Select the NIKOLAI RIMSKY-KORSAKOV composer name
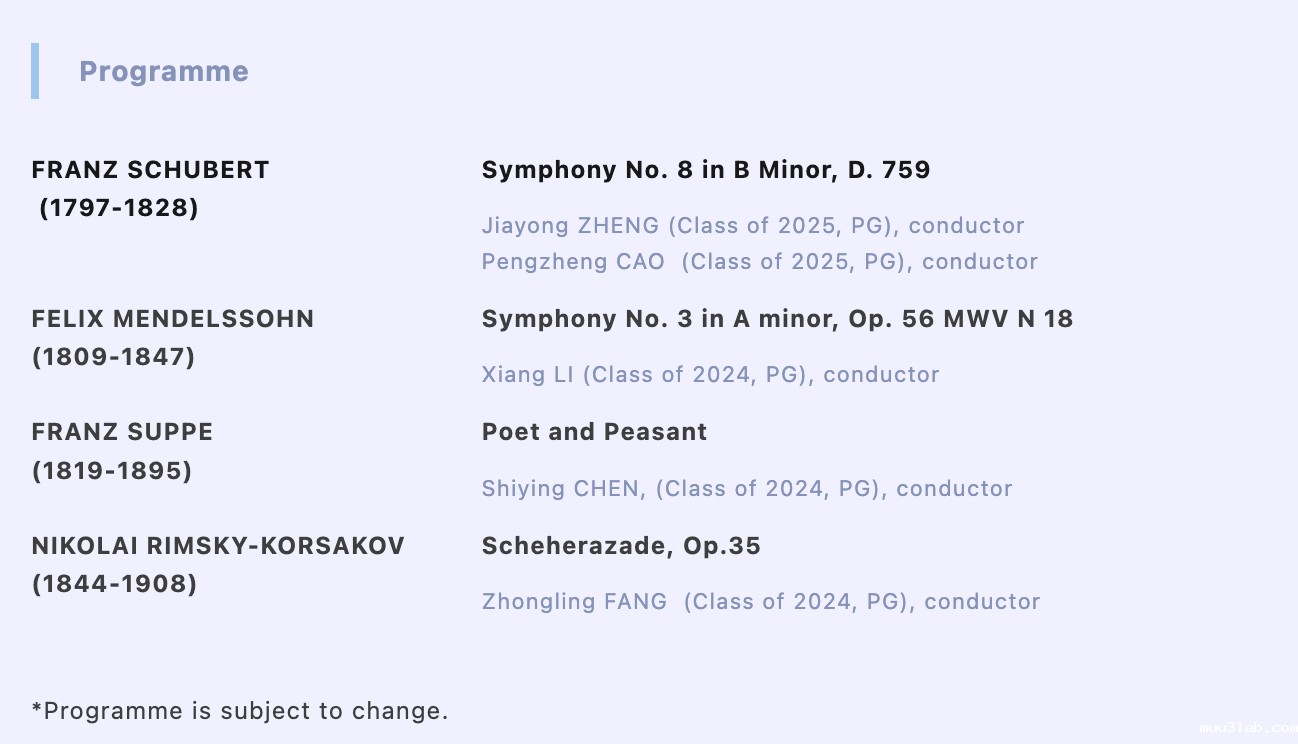The width and height of the screenshot is (1298, 744). click(x=218, y=546)
